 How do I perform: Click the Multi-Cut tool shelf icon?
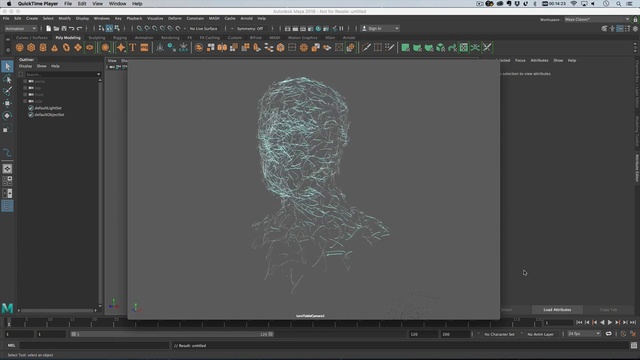(366, 48)
